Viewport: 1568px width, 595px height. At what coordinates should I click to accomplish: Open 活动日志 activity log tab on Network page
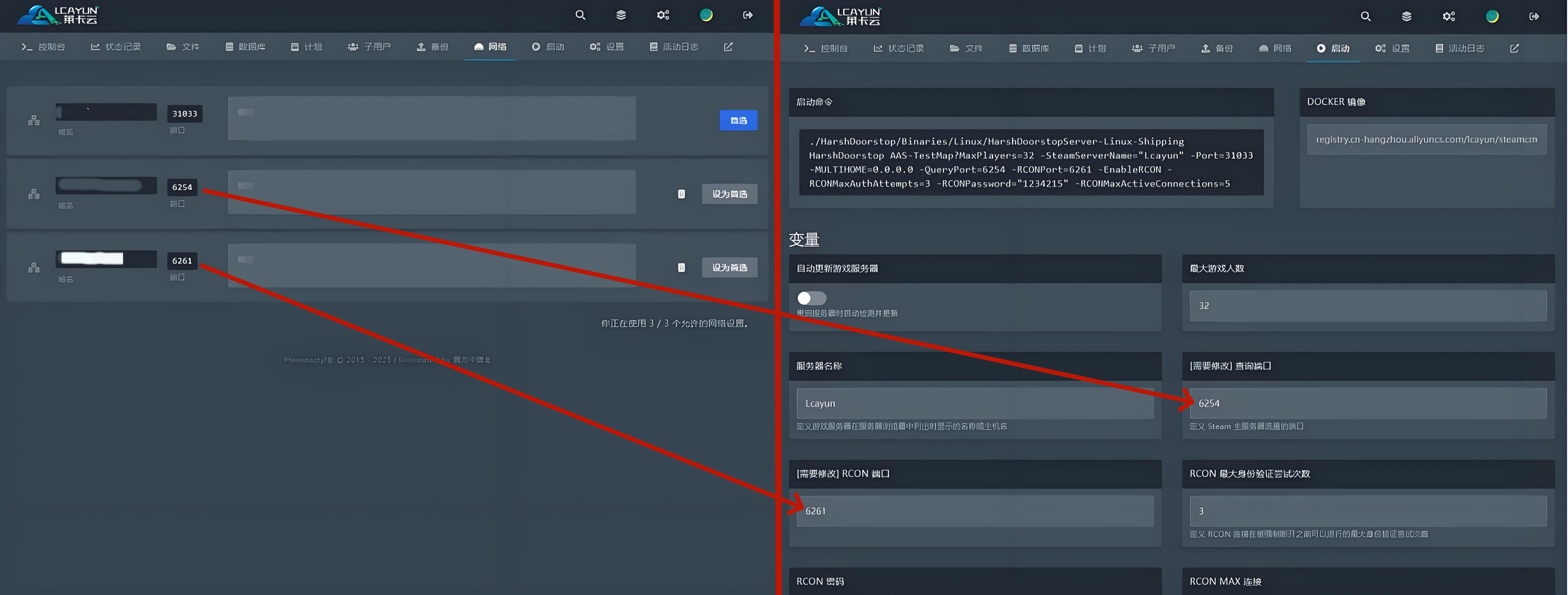(x=674, y=47)
